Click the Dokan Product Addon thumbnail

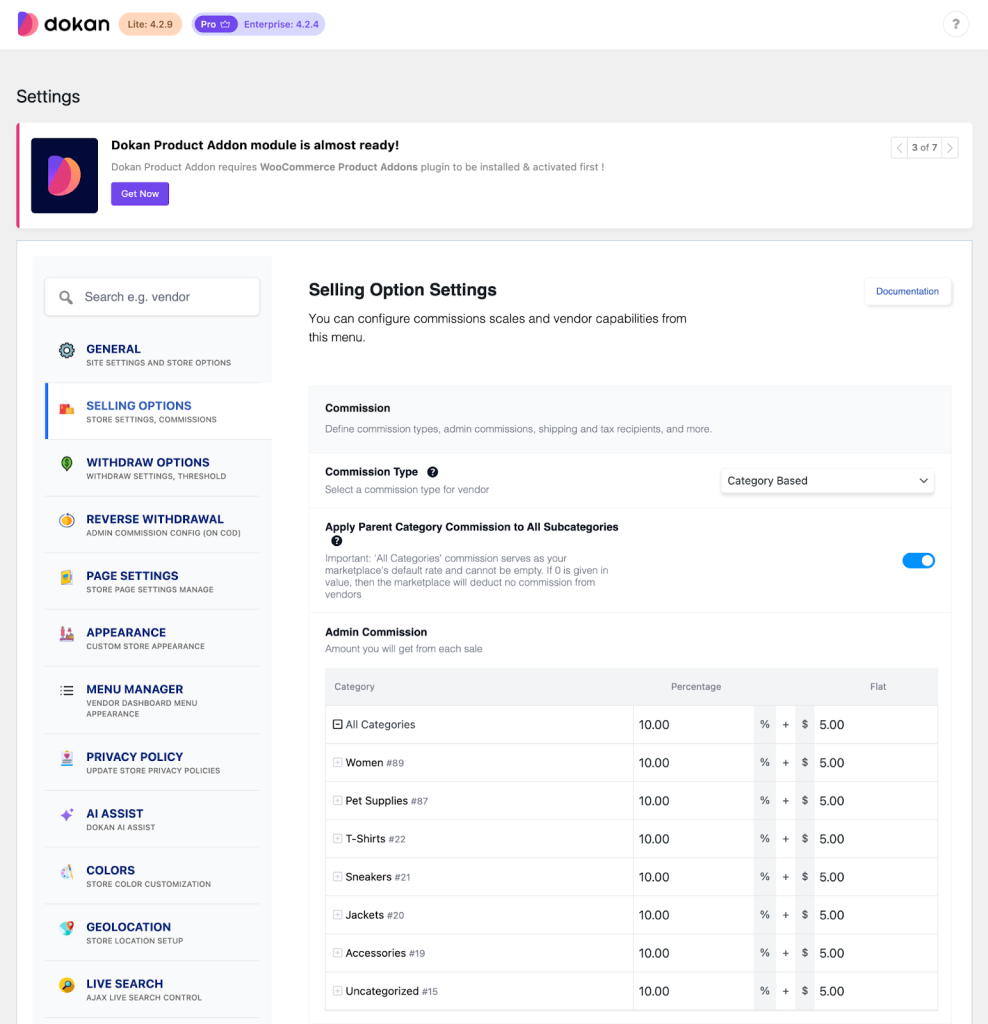65,175
